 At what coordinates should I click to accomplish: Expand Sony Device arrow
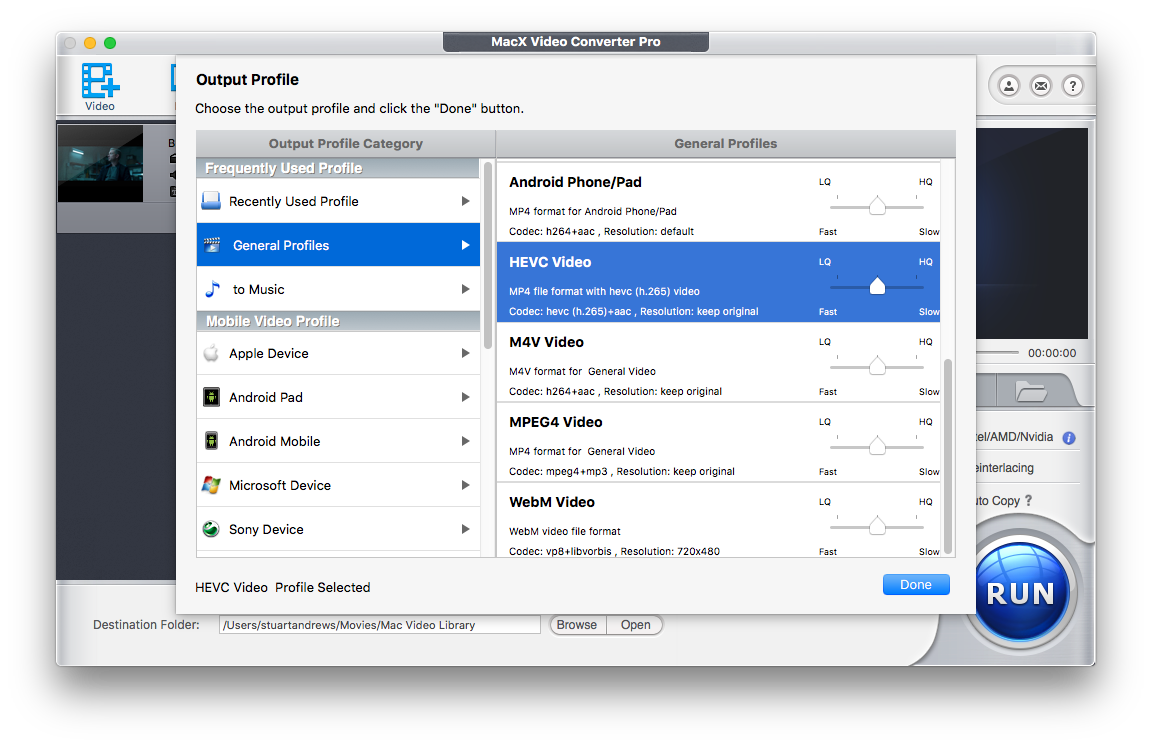pyautogui.click(x=465, y=529)
